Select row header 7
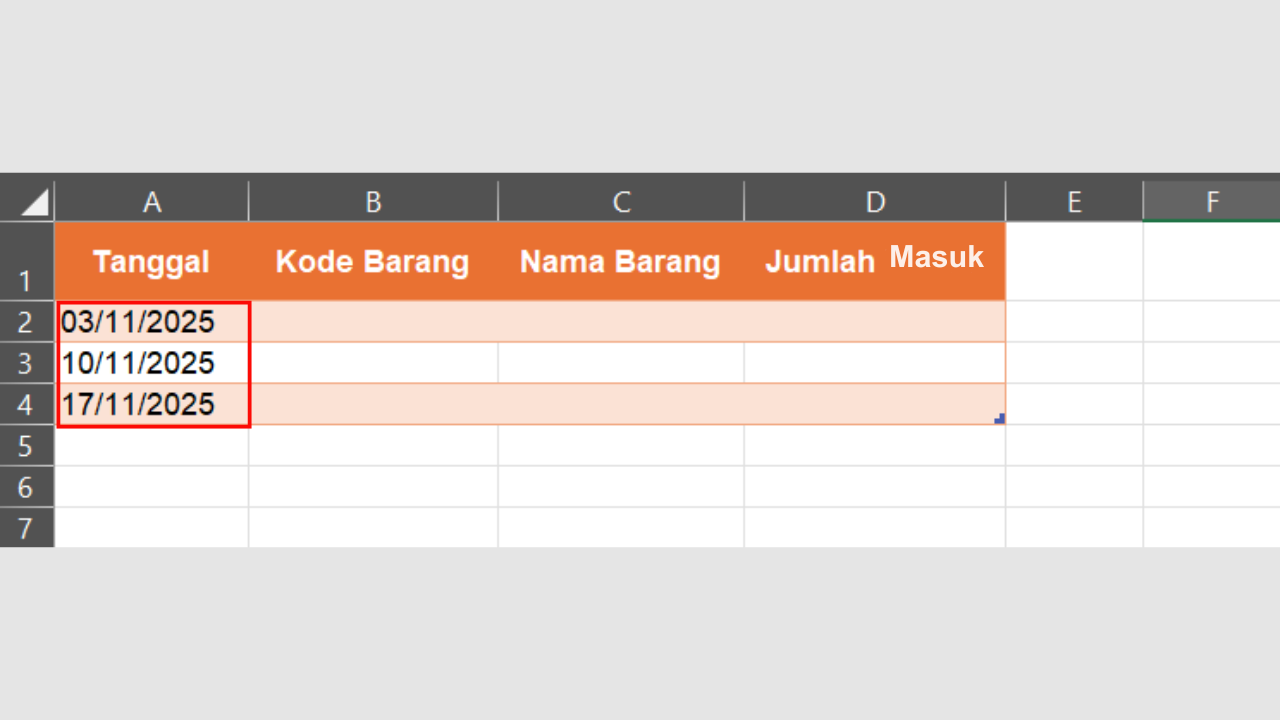1280x720 pixels. (x=27, y=529)
